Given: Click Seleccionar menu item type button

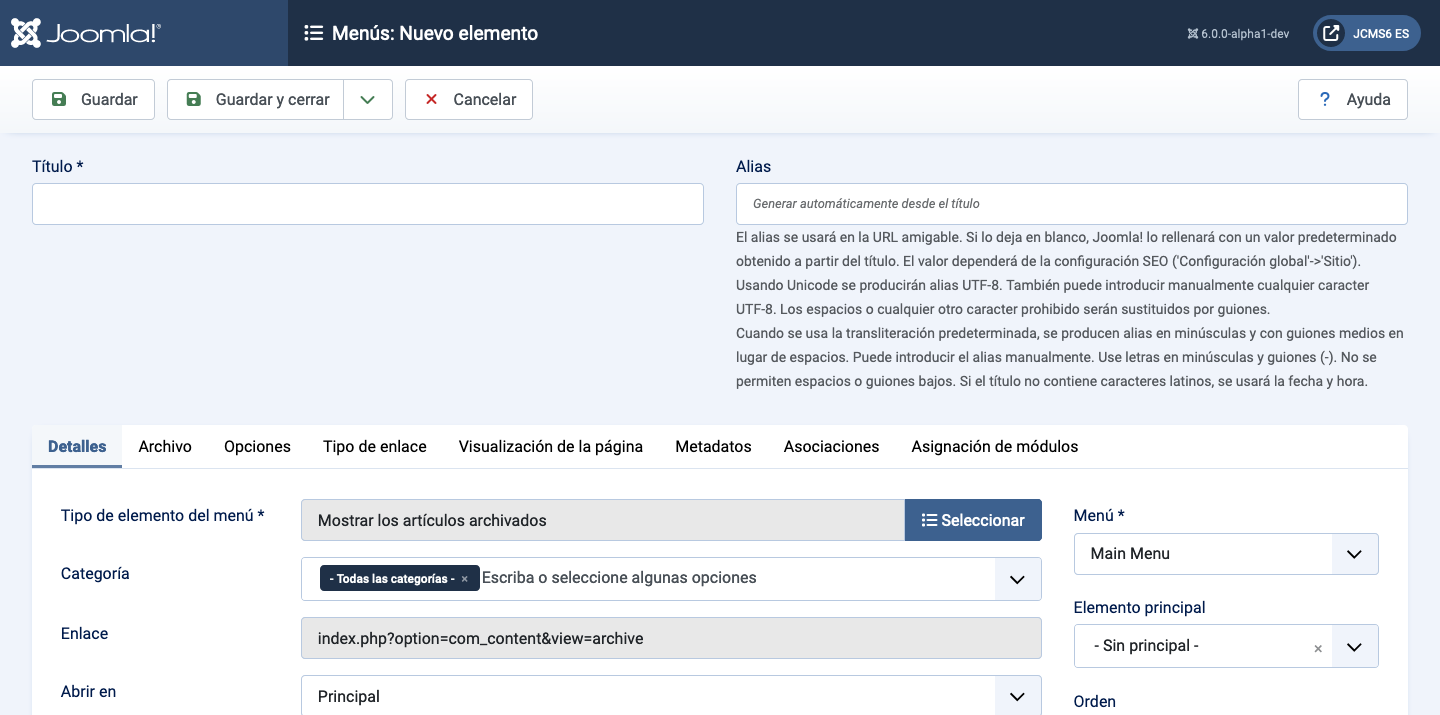Looking at the screenshot, I should pos(973,520).
